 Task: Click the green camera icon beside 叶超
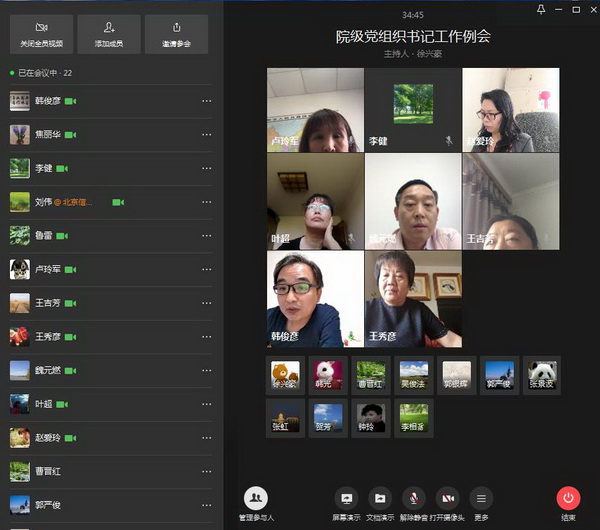(x=61, y=404)
